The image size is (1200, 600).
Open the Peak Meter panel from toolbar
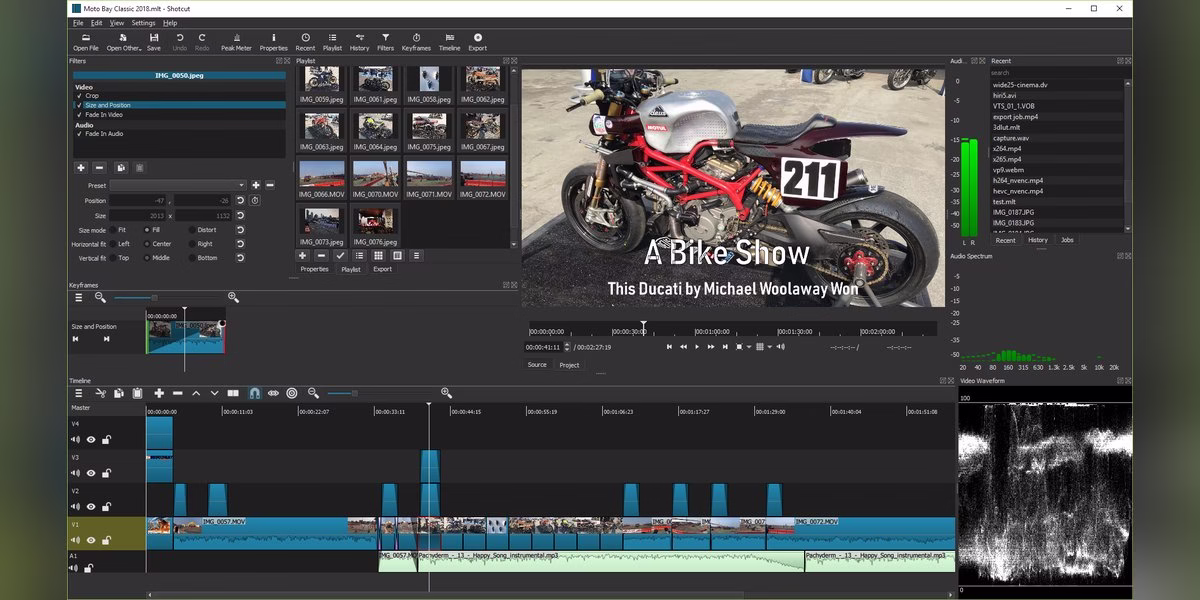pyautogui.click(x=237, y=42)
